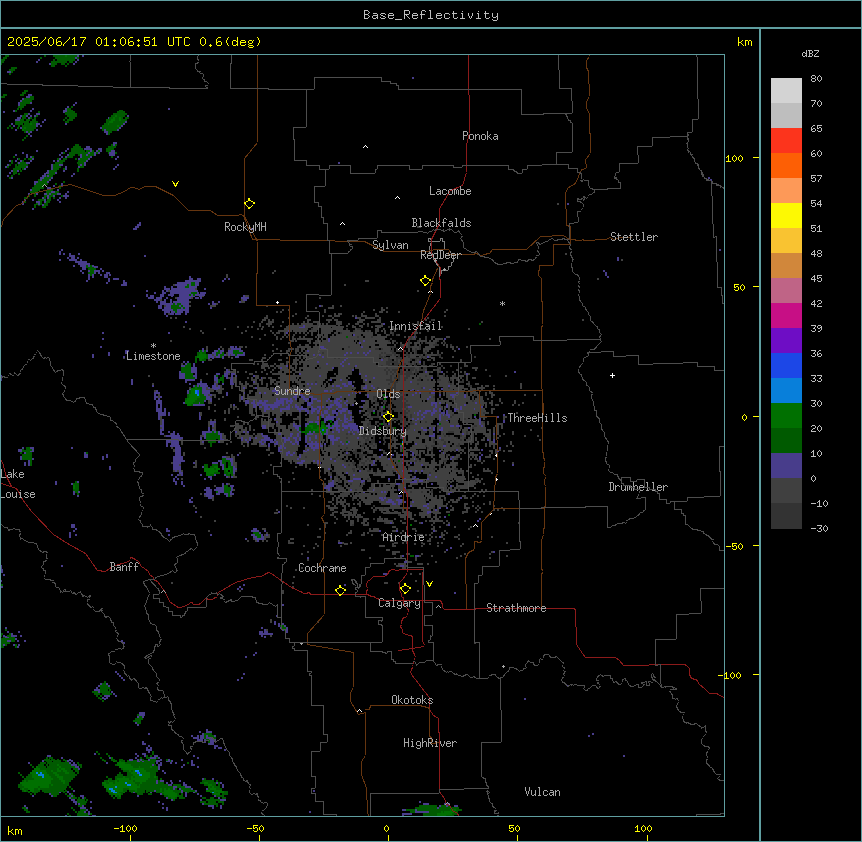Screen dimensions: 862x842
Task: Select the Ponoka city label
Action: (x=480, y=136)
